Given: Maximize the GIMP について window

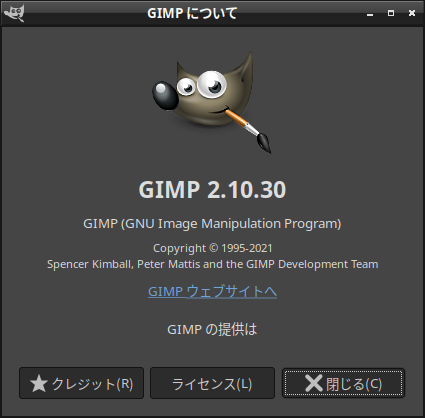Looking at the screenshot, I should click(x=391, y=13).
